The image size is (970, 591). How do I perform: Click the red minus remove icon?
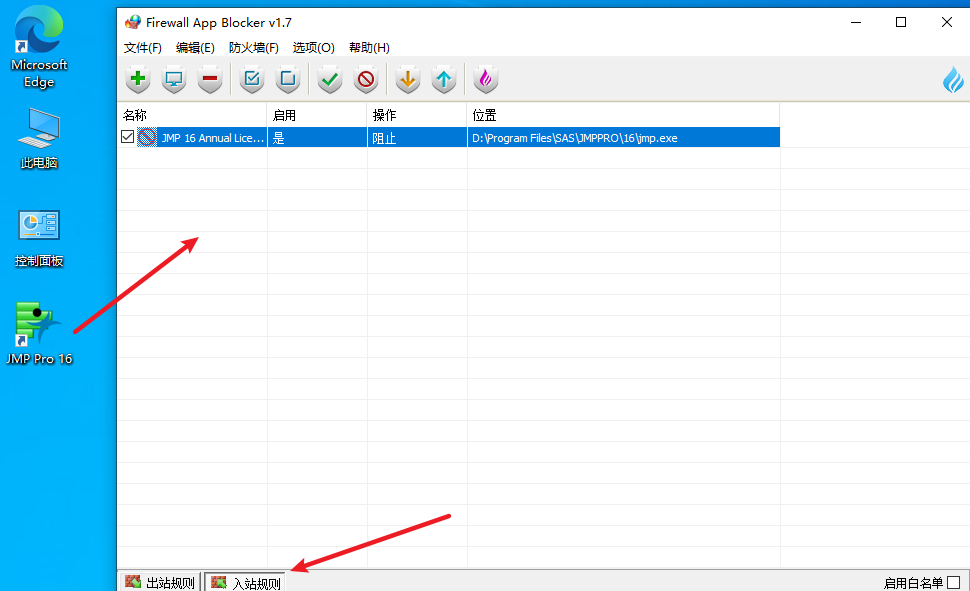tap(209, 79)
